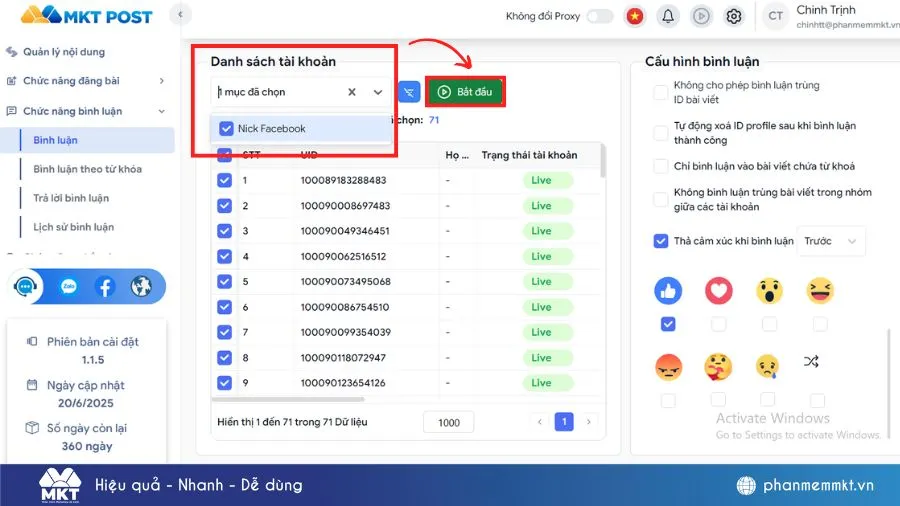Viewport: 900px width, 506px height.
Task: Open the settings gear icon
Action: pos(734,16)
